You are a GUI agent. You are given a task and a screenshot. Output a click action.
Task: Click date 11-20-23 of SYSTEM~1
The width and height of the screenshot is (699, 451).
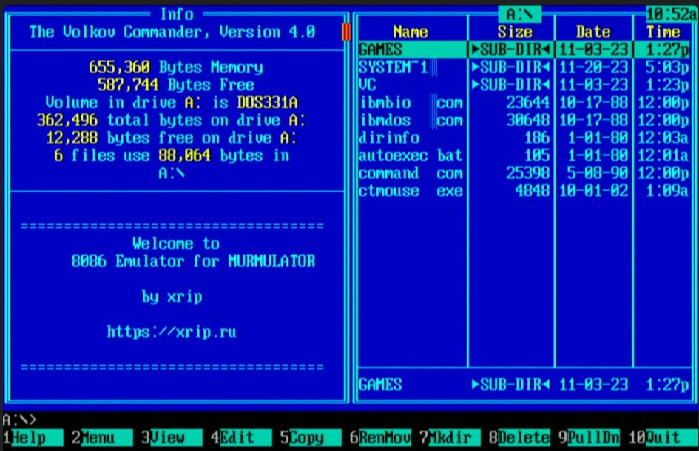(593, 67)
